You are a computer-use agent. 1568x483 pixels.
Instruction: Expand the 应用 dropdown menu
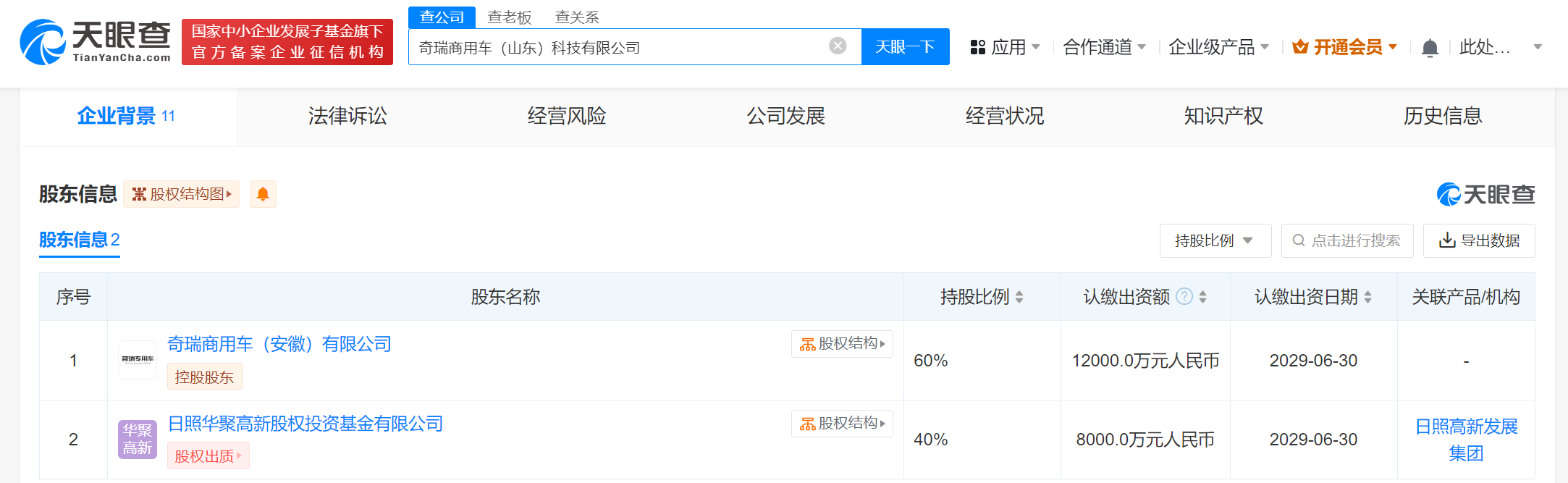[x=1005, y=47]
